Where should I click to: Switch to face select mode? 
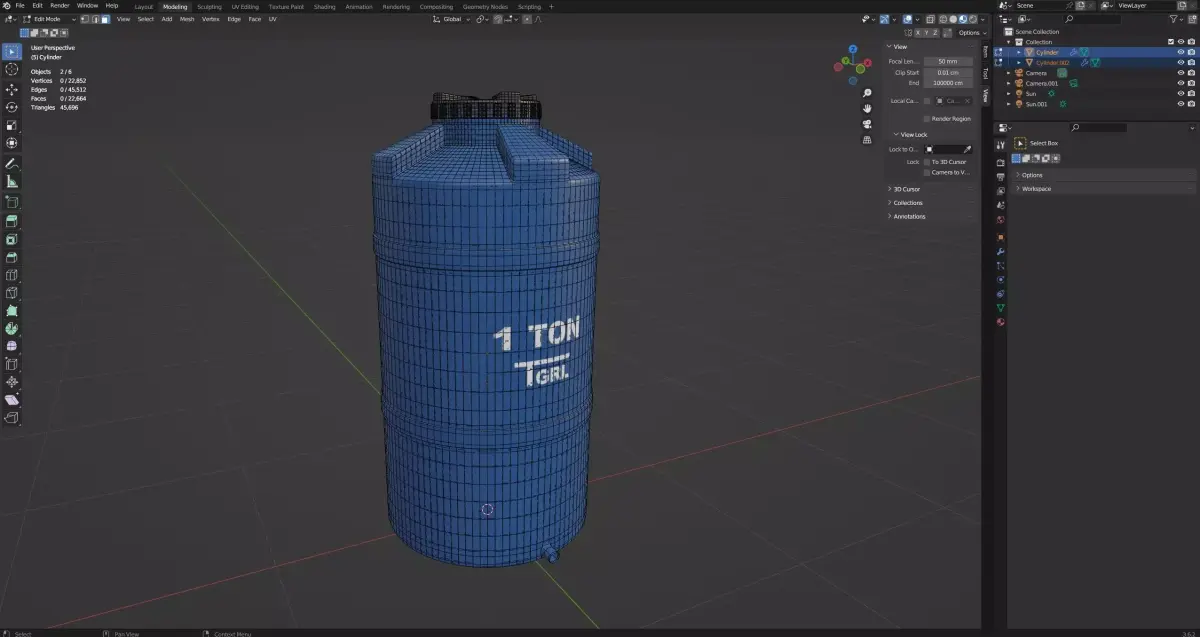(x=105, y=19)
